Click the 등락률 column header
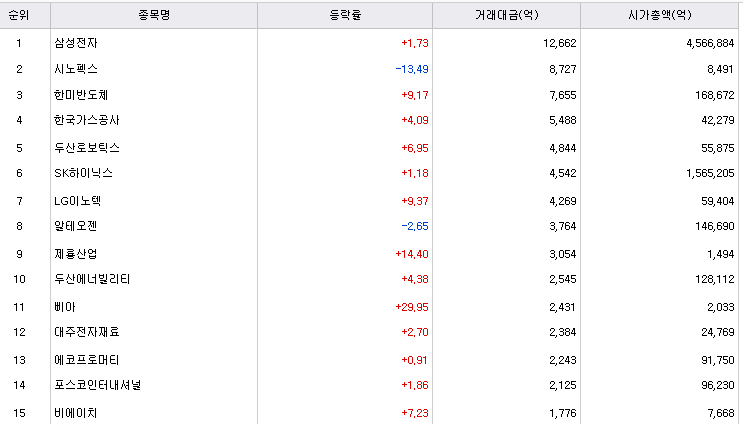Viewport: 743px width, 424px height. click(345, 15)
